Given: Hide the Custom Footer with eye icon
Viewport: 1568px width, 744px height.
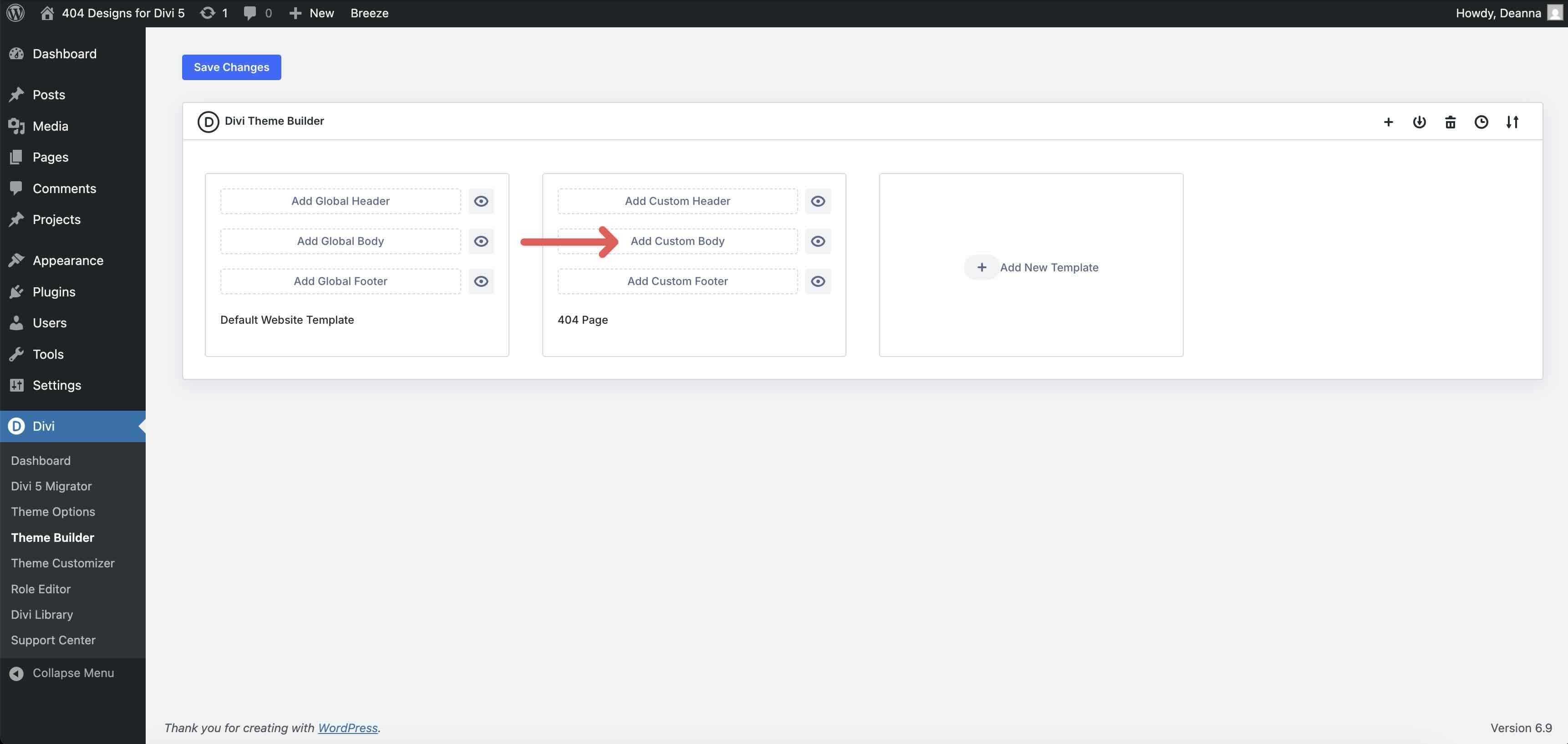Looking at the screenshot, I should pyautogui.click(x=818, y=281).
